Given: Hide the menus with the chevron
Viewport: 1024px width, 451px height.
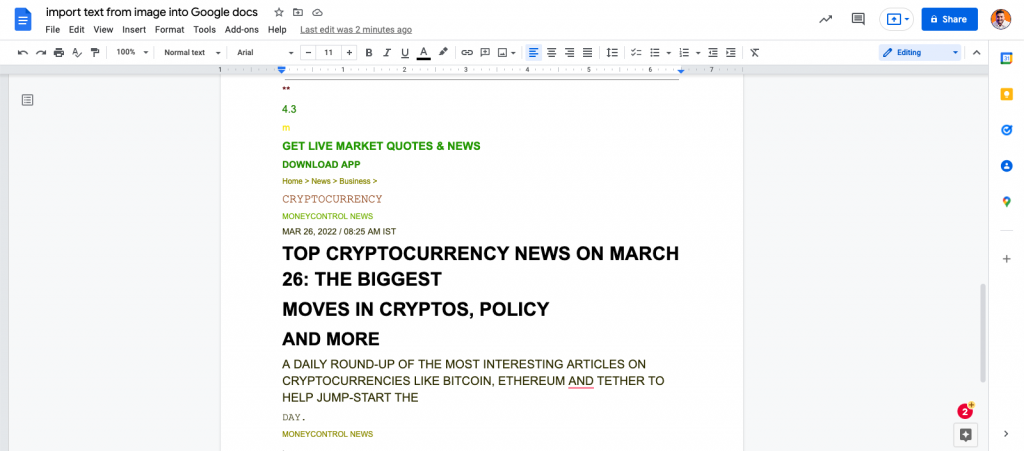Looking at the screenshot, I should tap(976, 52).
